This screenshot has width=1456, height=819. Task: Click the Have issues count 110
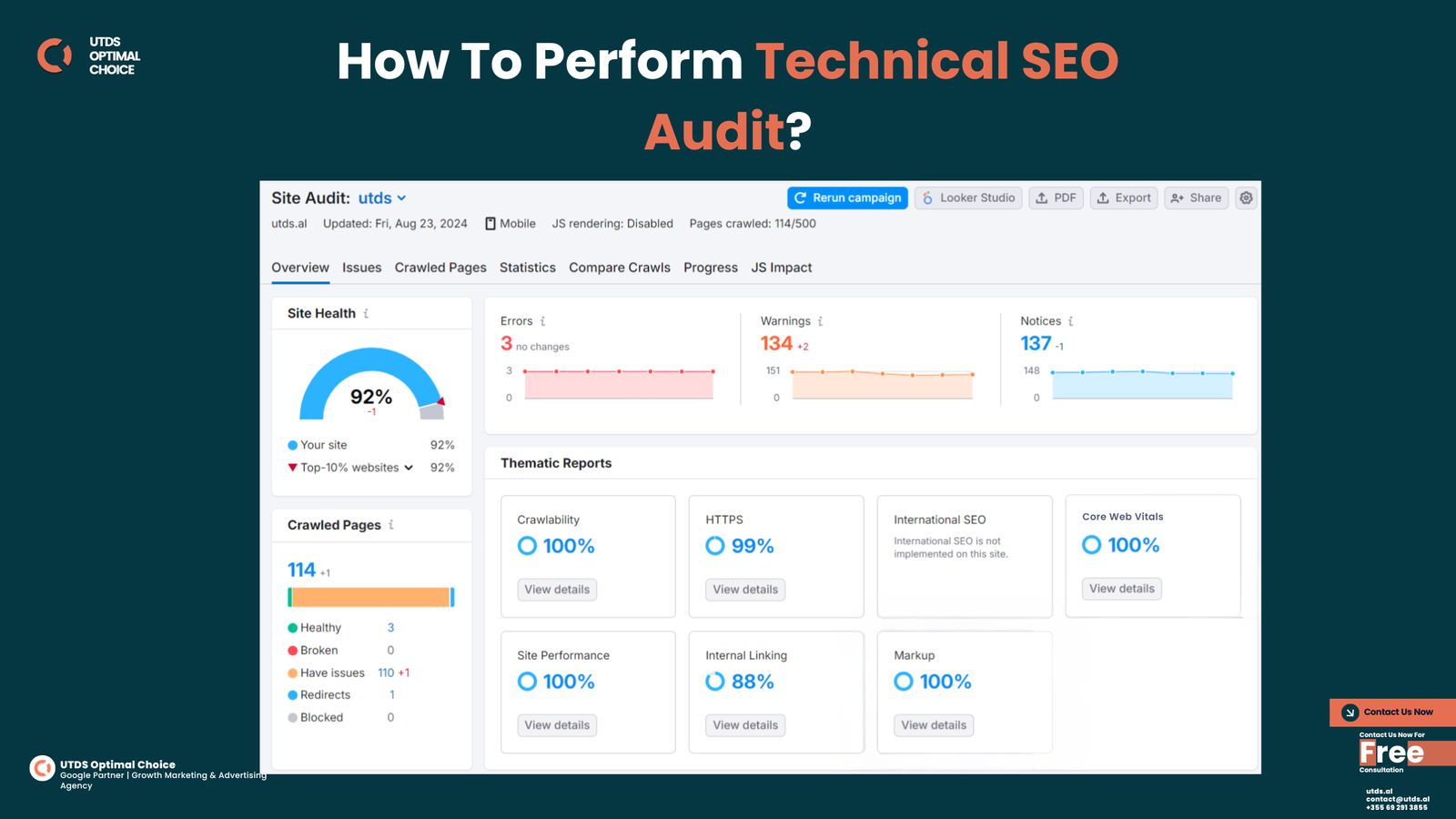(x=386, y=672)
